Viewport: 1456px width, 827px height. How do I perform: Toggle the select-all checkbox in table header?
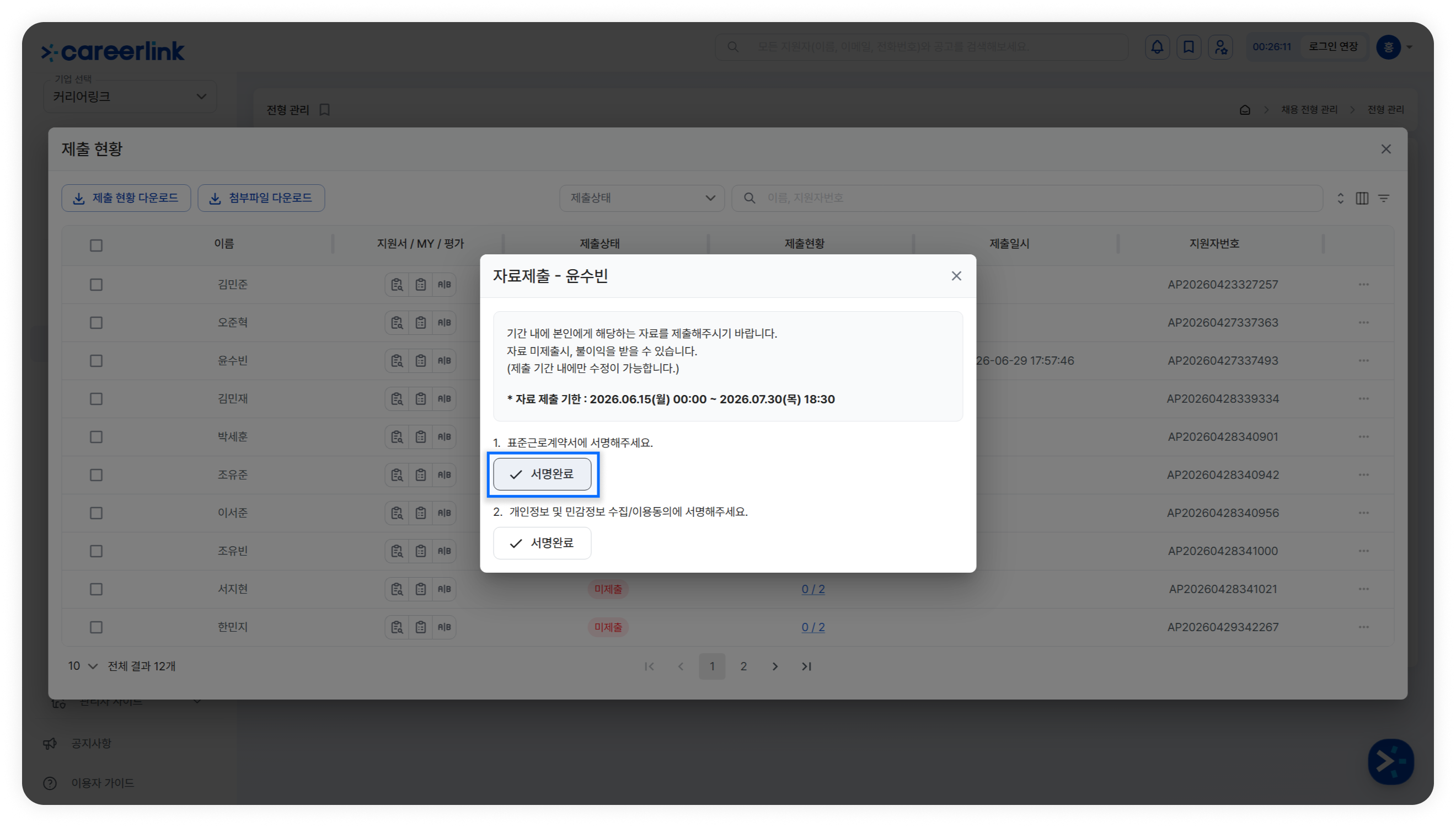[96, 246]
